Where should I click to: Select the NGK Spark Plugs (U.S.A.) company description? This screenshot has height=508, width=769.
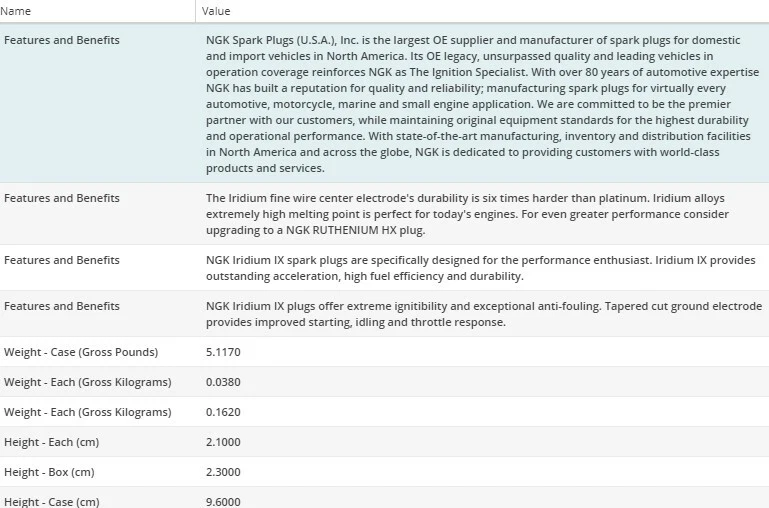pyautogui.click(x=480, y=104)
